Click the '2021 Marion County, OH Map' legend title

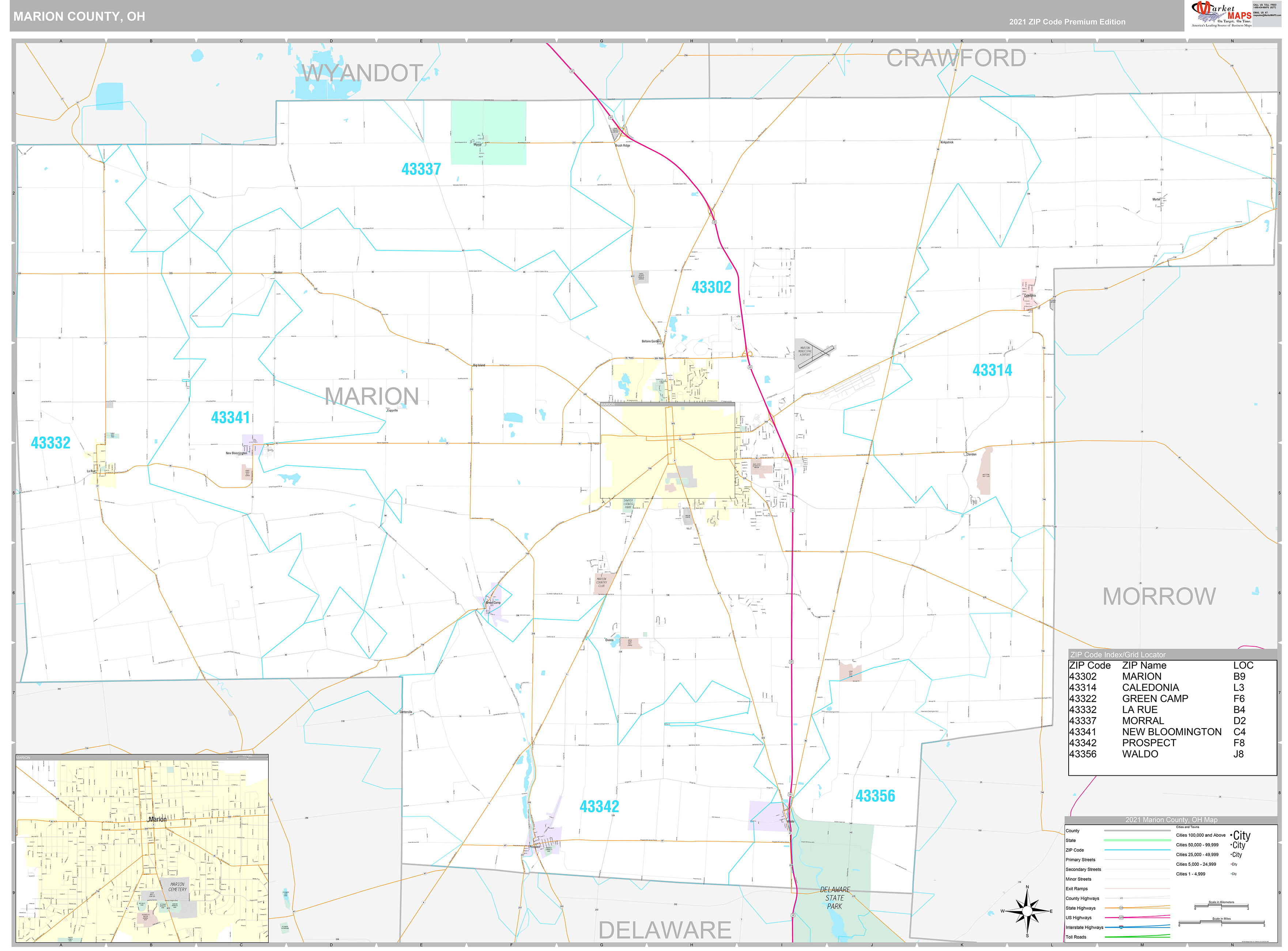[1171, 820]
